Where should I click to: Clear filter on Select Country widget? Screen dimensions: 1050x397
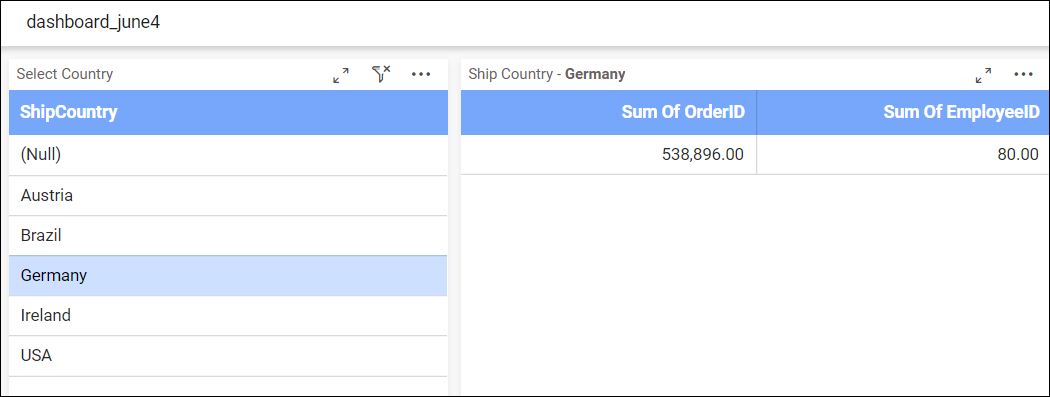pyautogui.click(x=381, y=74)
